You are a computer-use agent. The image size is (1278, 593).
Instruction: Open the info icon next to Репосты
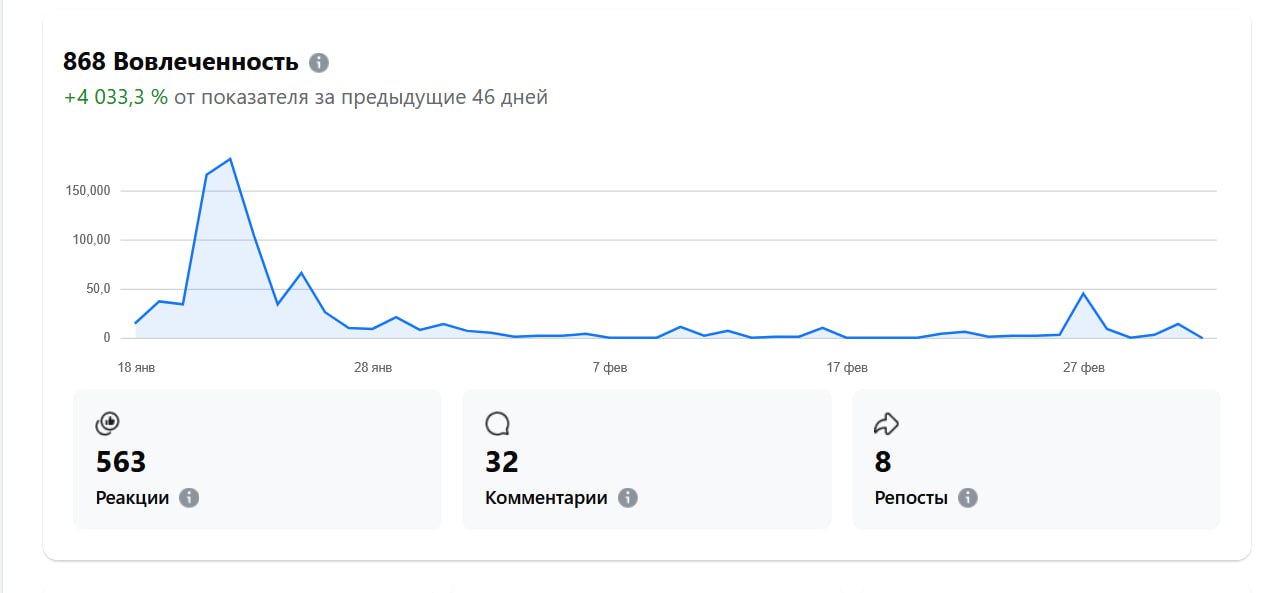coord(966,497)
